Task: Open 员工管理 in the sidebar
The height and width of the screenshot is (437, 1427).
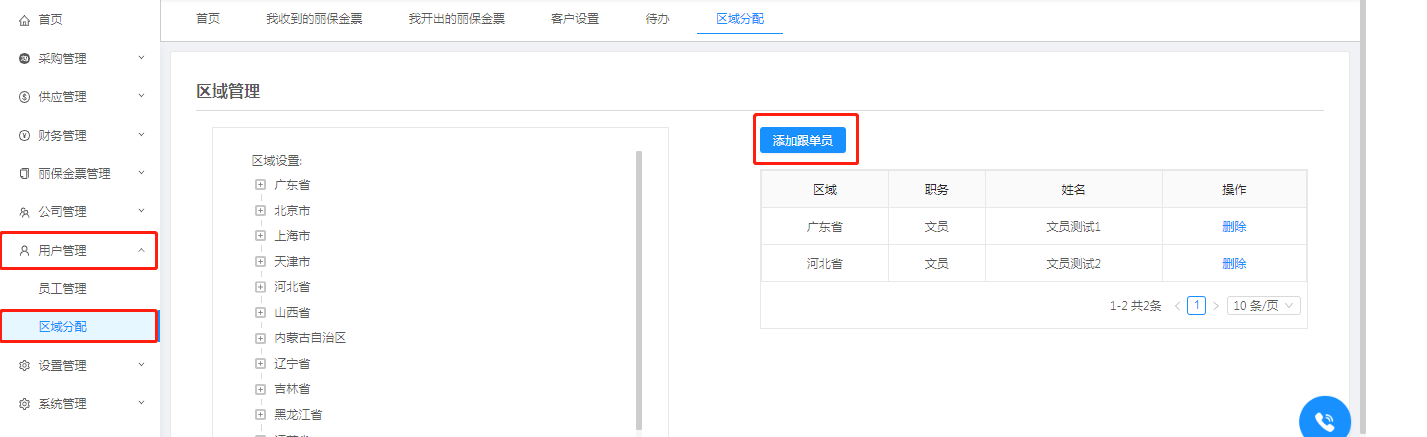Action: click(x=62, y=289)
